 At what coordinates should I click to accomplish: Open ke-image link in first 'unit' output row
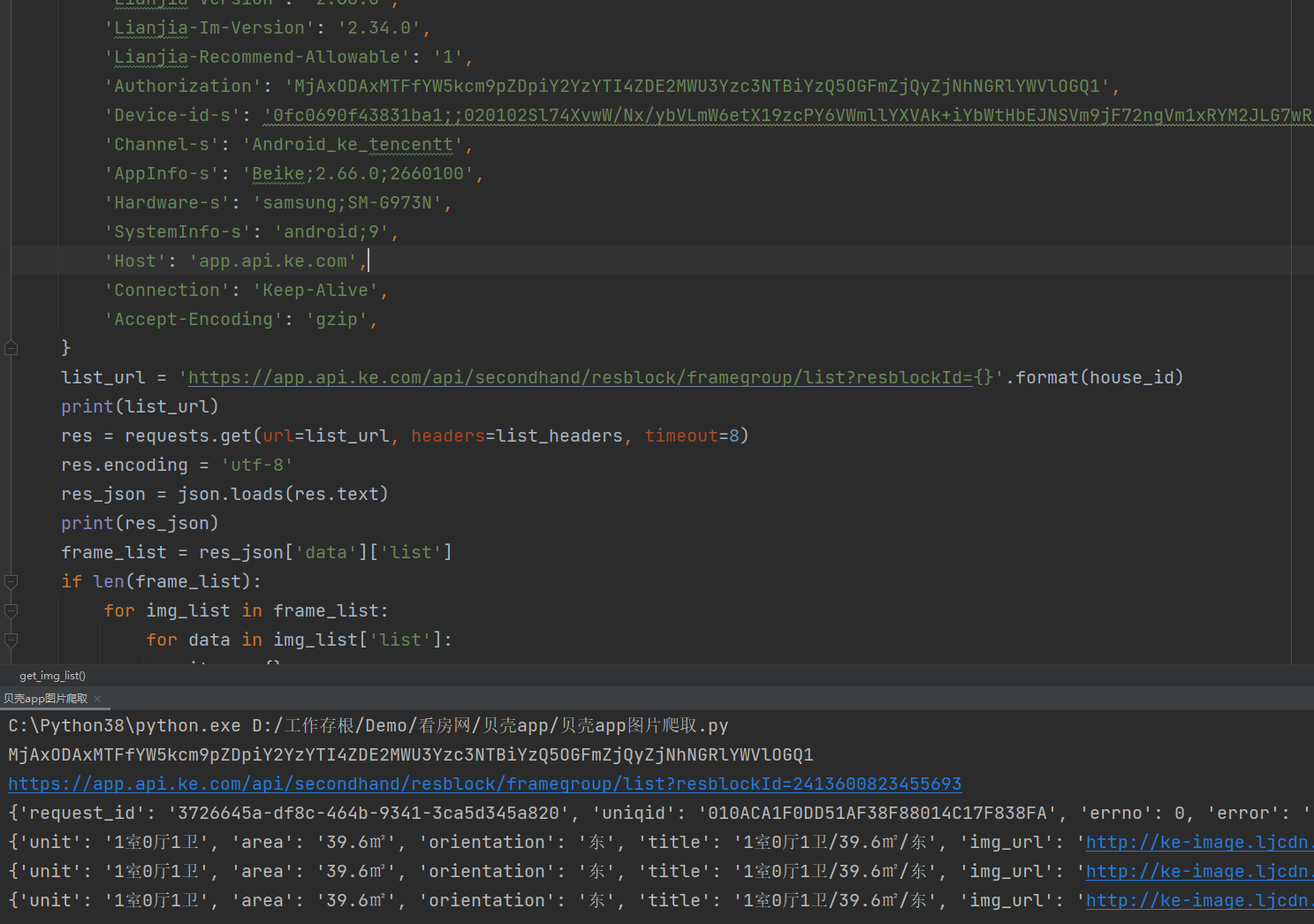click(x=1199, y=842)
